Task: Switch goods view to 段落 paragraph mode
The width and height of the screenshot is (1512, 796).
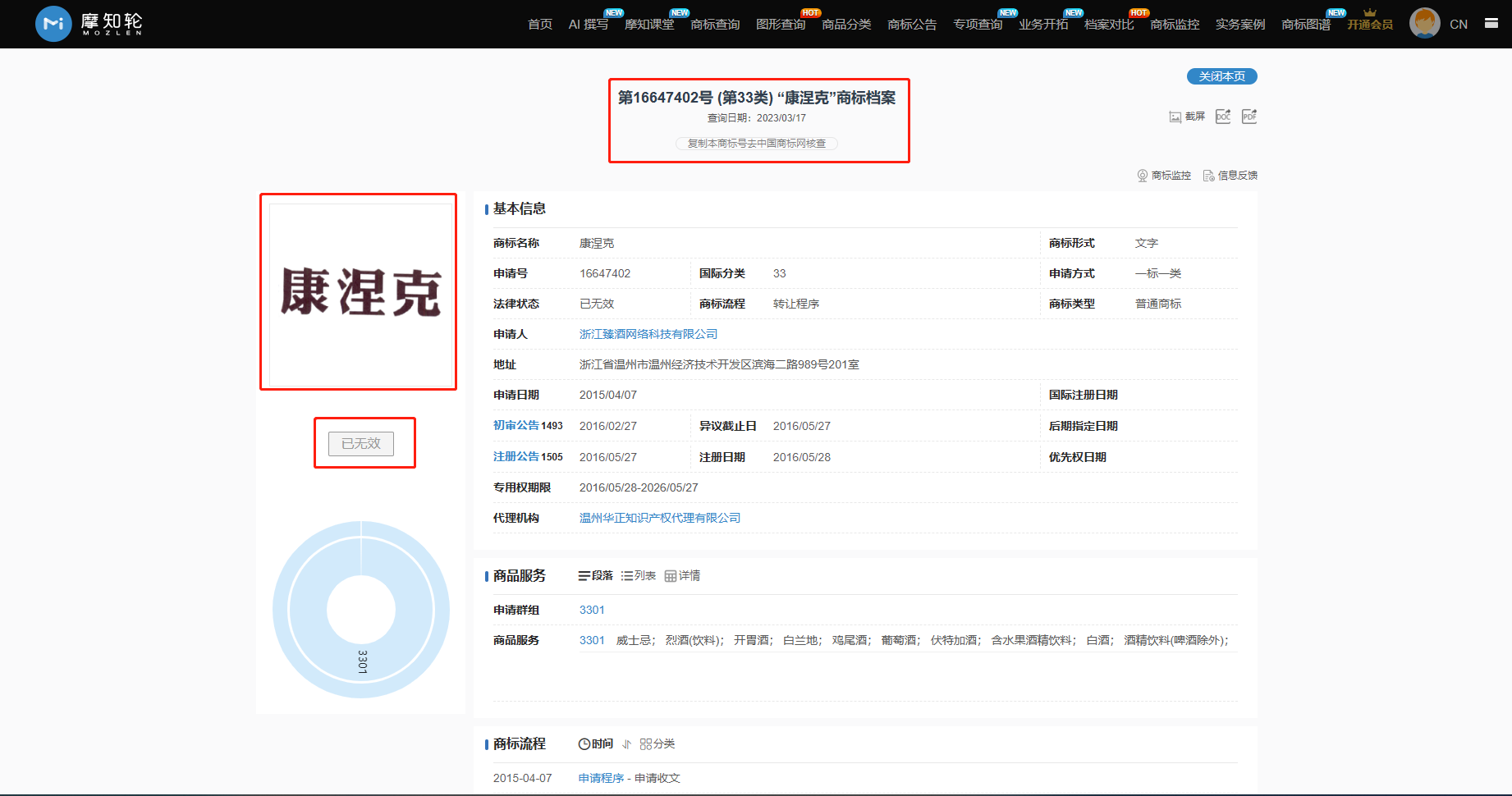Action: click(596, 576)
